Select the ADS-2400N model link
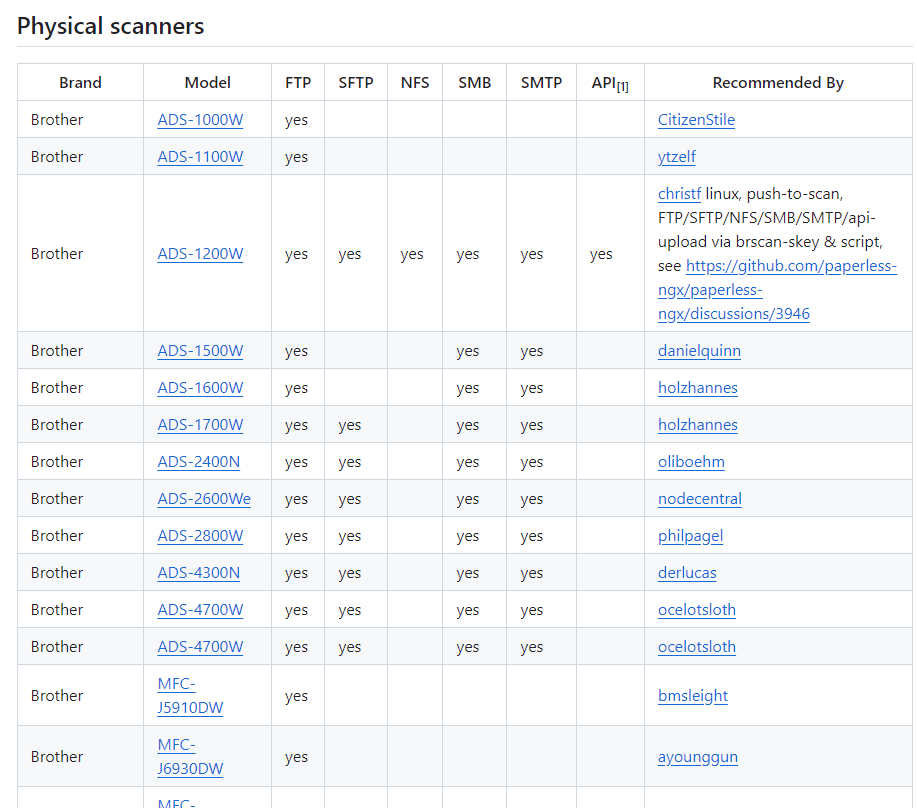 pos(198,462)
